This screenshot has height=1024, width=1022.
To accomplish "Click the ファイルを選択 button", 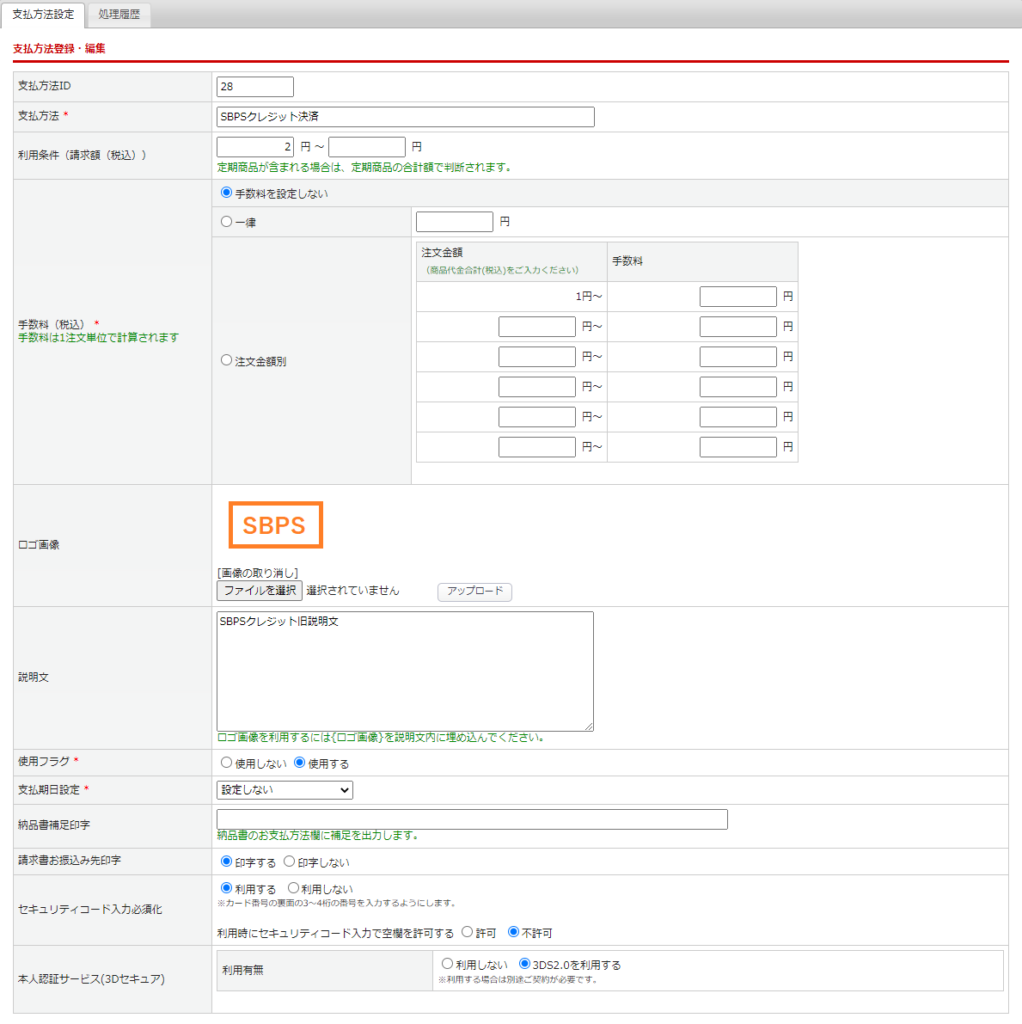I will [259, 591].
